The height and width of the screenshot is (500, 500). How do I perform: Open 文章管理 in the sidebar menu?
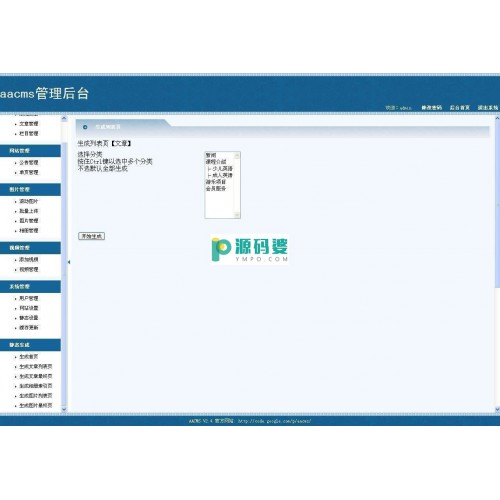coord(29,124)
